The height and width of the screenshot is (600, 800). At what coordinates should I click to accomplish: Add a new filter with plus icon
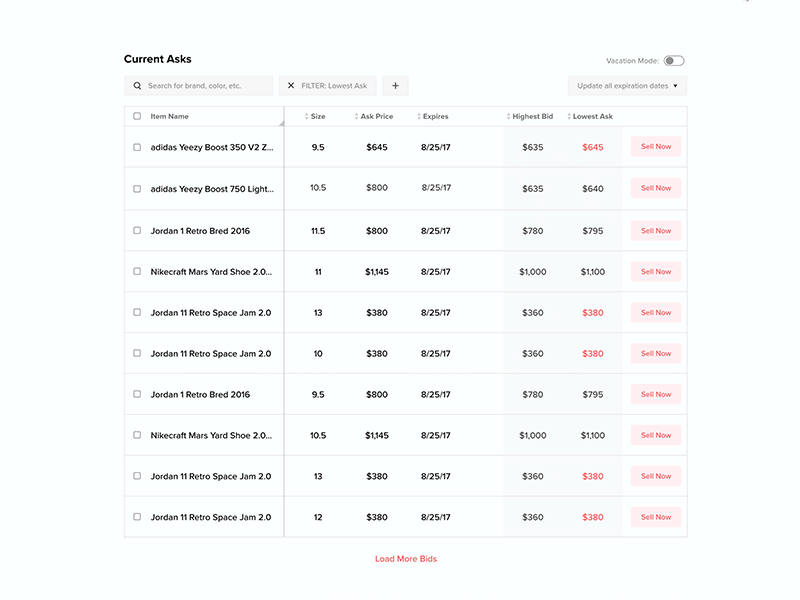(395, 86)
